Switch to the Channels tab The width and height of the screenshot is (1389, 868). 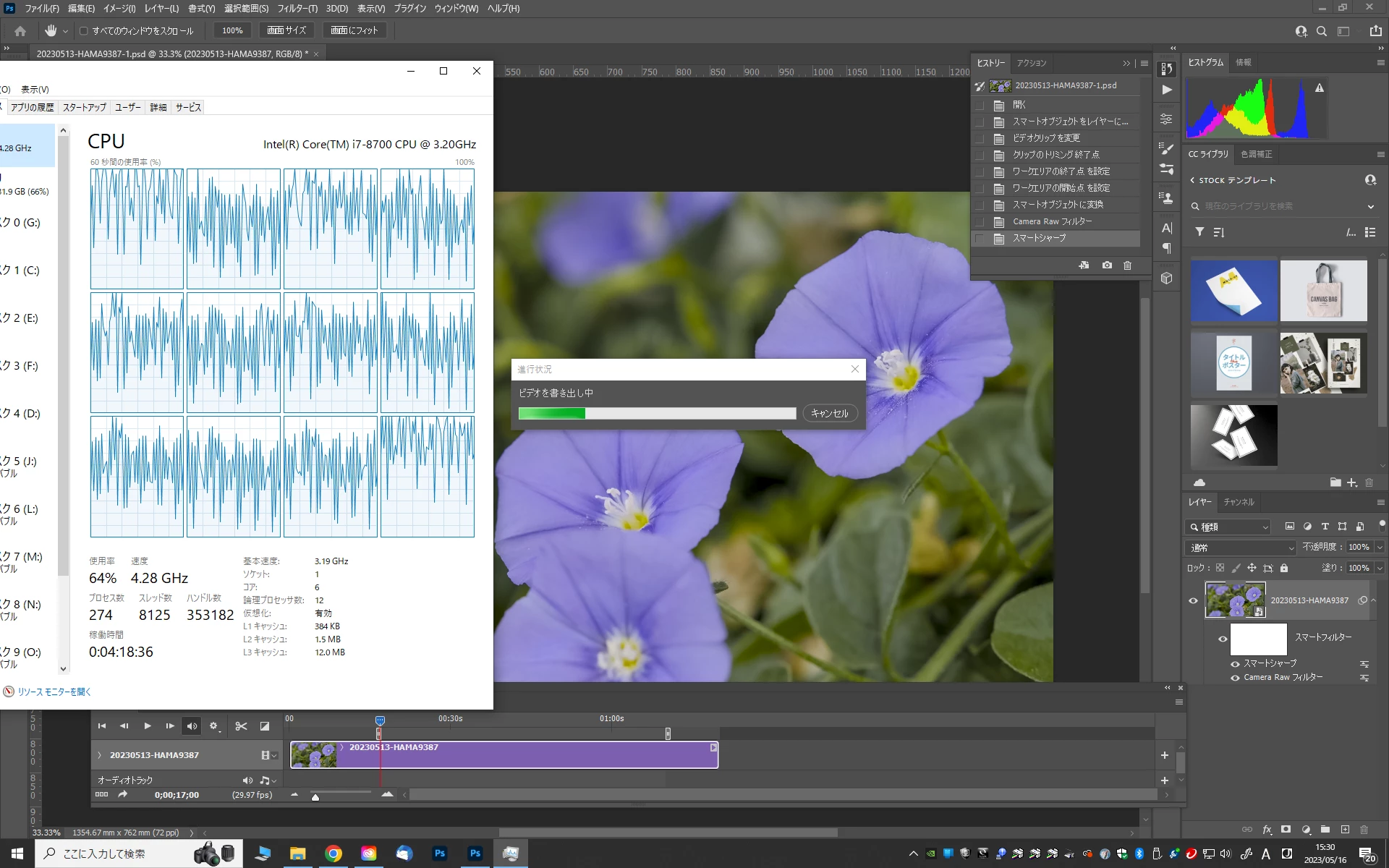1239,502
